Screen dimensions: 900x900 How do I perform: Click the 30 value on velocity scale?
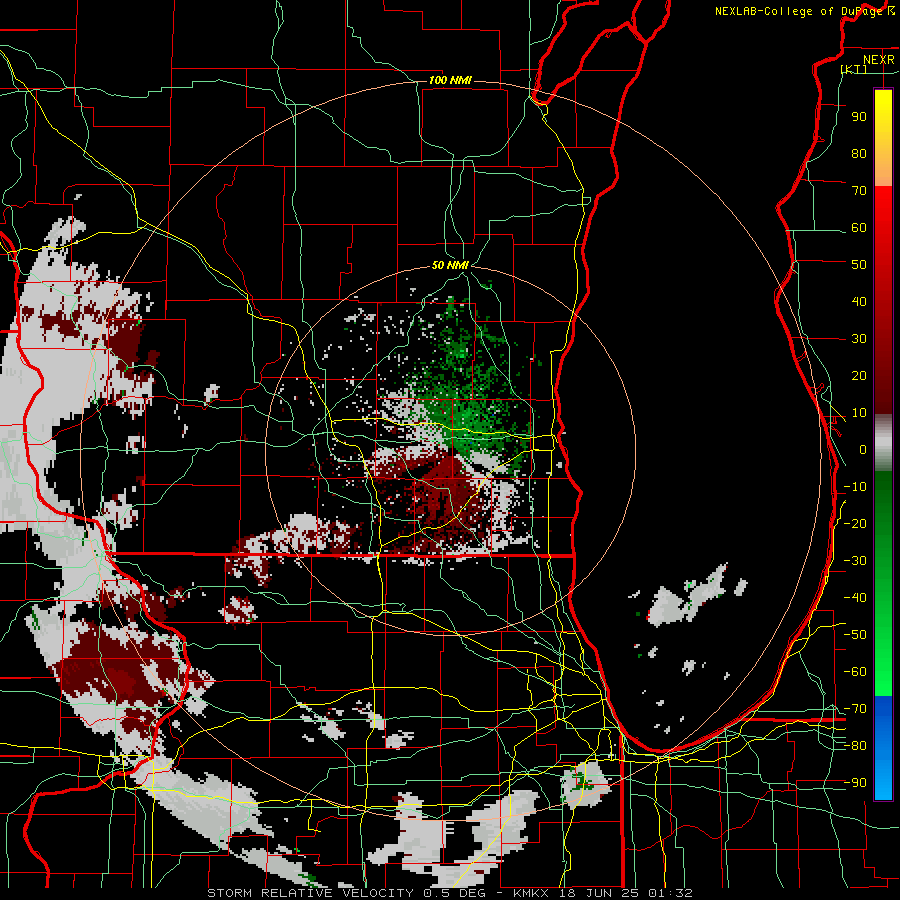pyautogui.click(x=859, y=339)
